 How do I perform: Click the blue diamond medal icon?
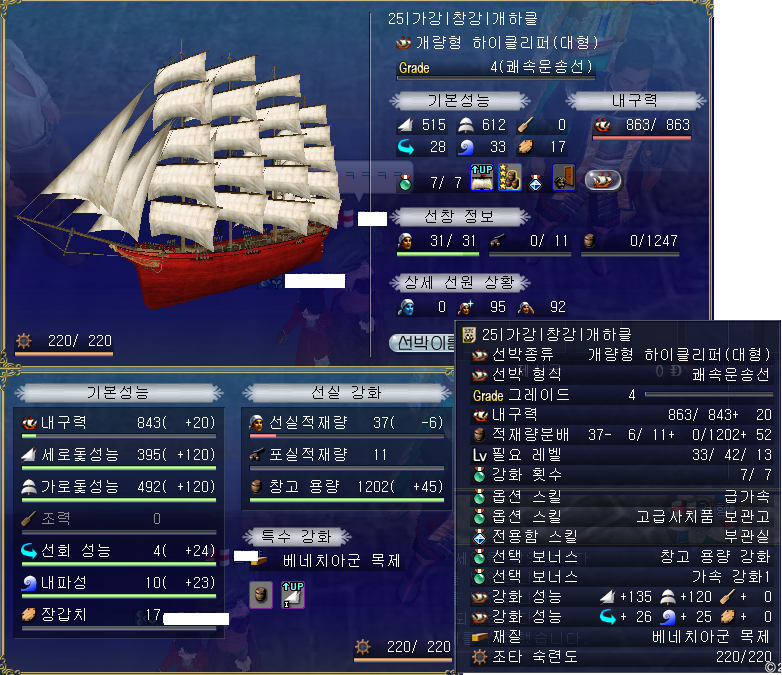(536, 183)
